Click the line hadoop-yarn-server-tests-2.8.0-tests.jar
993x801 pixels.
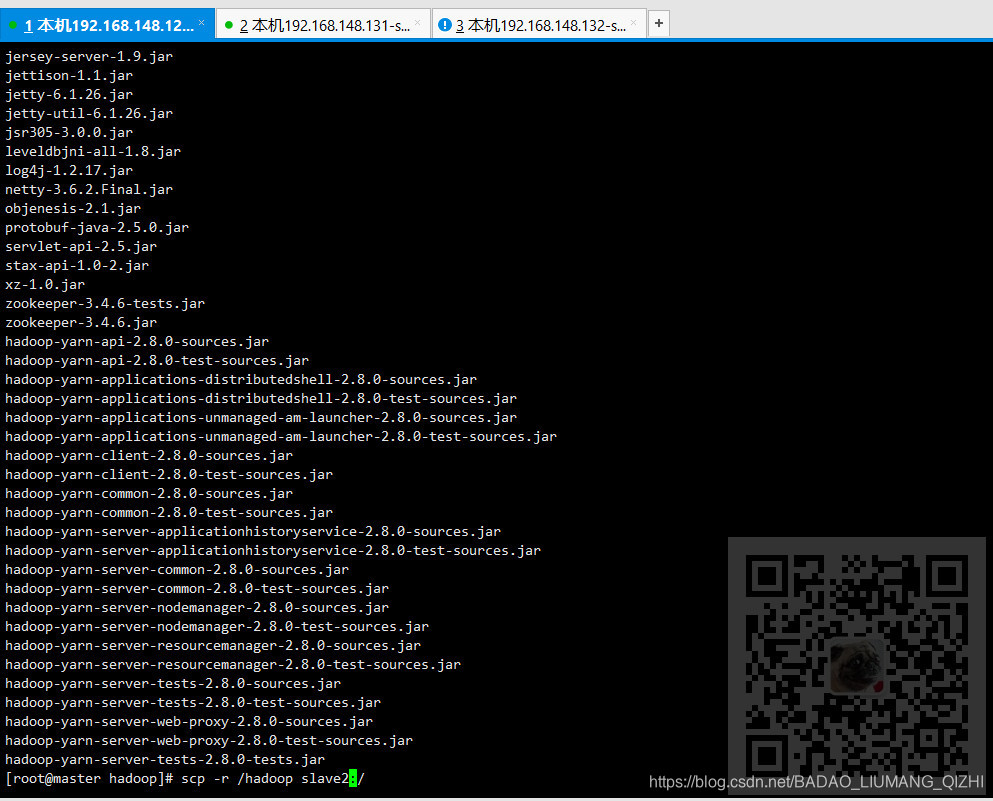(x=165, y=759)
